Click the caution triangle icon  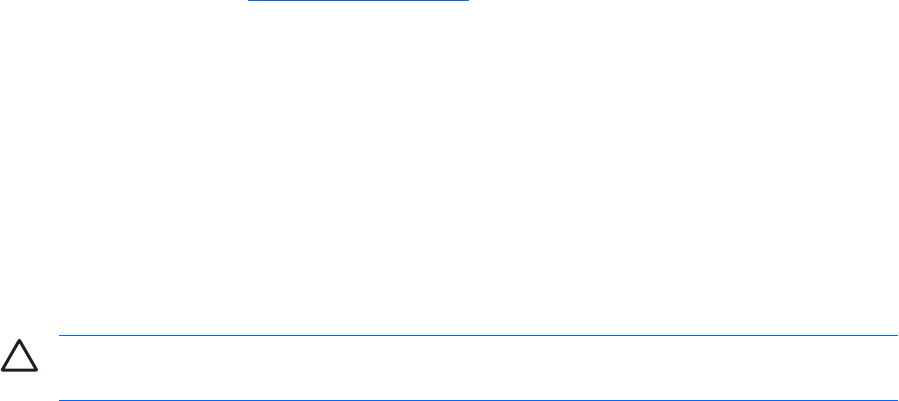pyautogui.click(x=19, y=356)
